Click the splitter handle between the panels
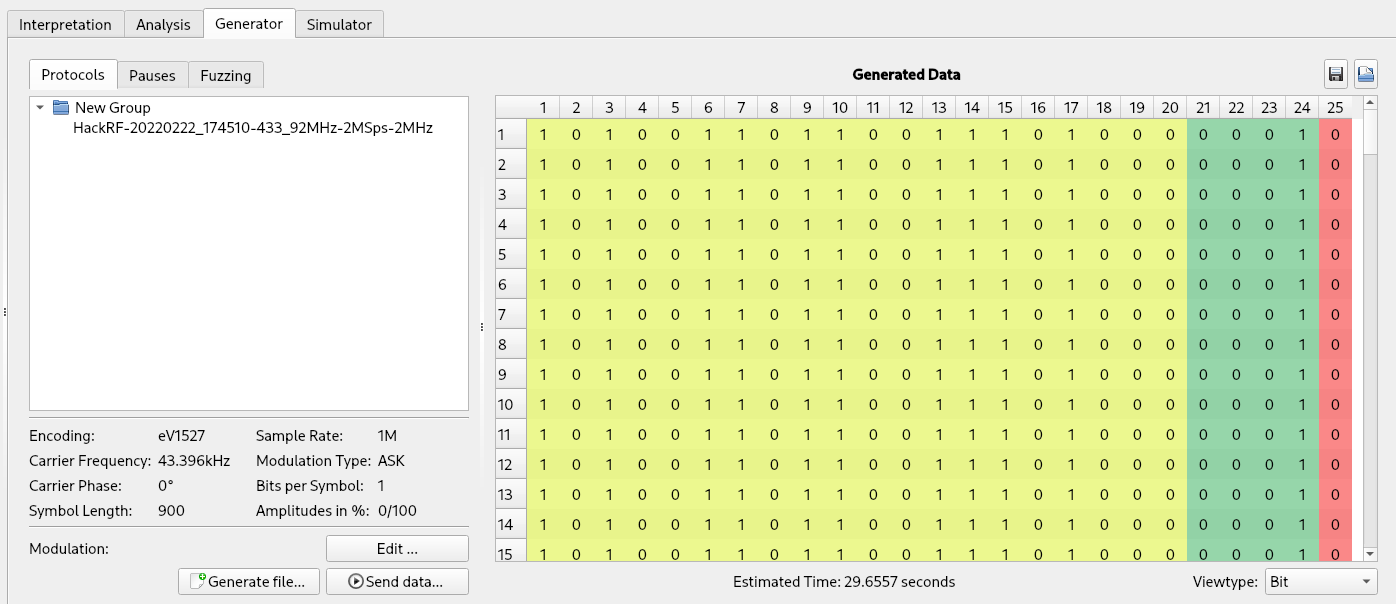Image resolution: width=1396 pixels, height=604 pixels. point(482,327)
